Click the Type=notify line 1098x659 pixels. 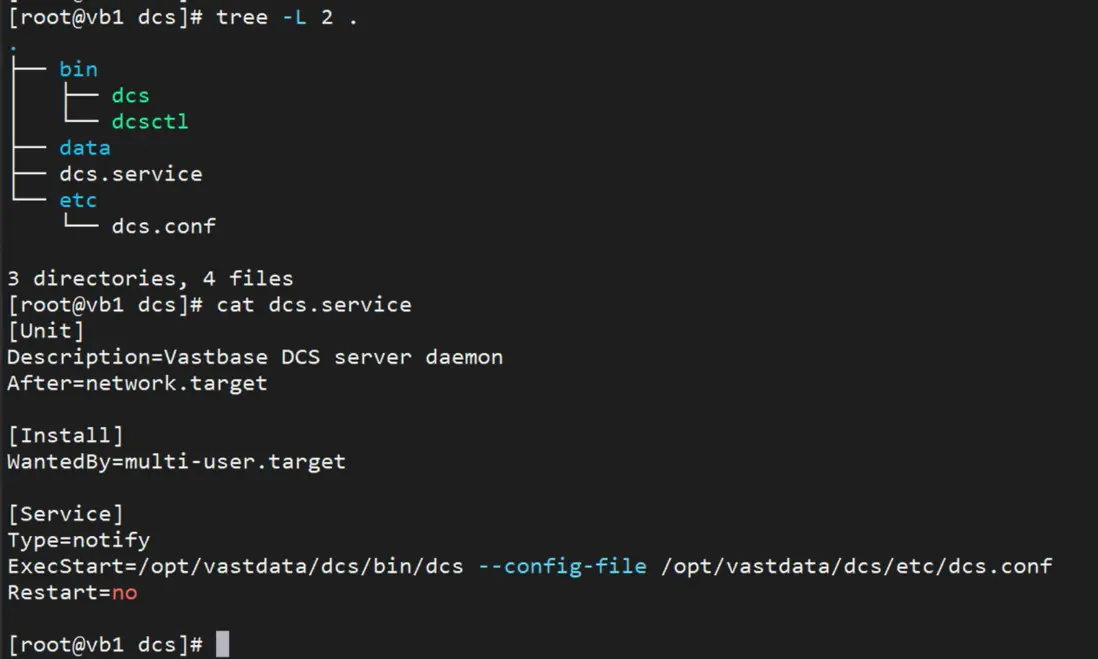[x=78, y=540]
